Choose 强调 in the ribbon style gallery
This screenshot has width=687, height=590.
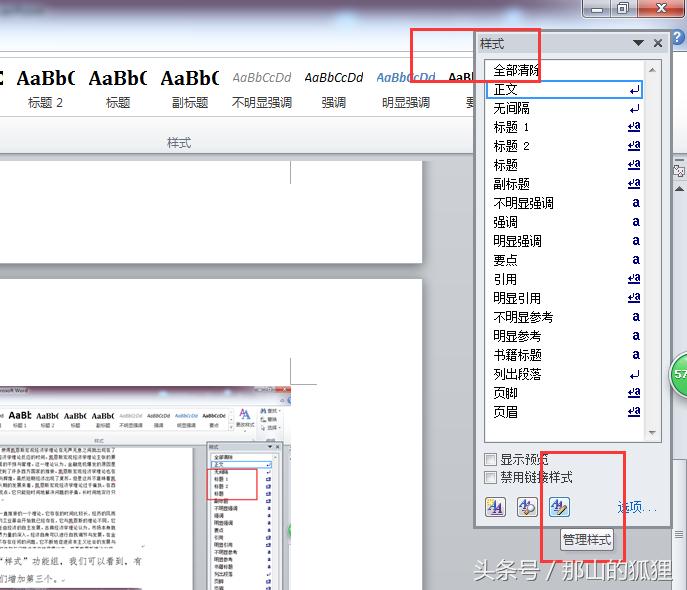334,89
